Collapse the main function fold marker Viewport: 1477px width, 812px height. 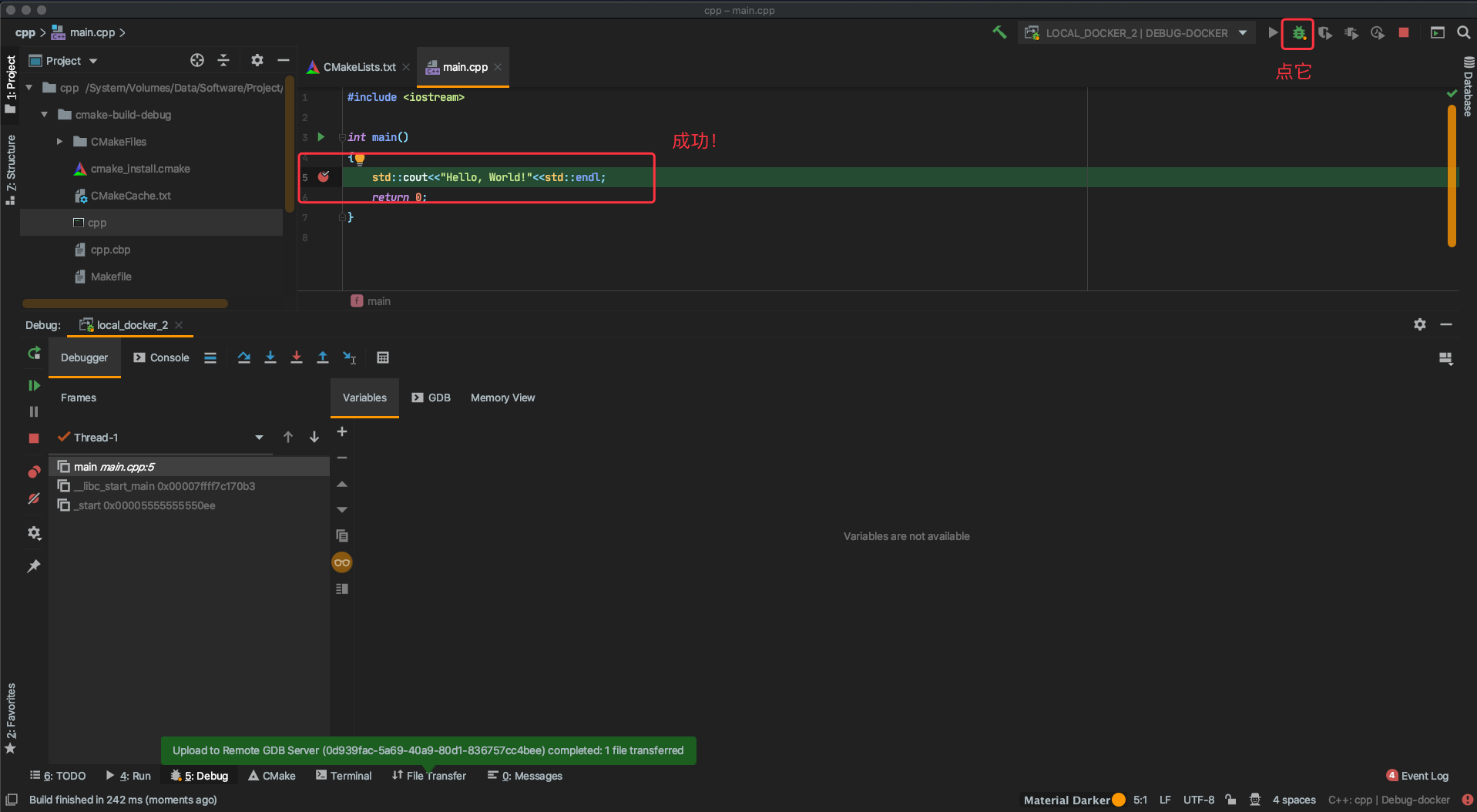(342, 137)
